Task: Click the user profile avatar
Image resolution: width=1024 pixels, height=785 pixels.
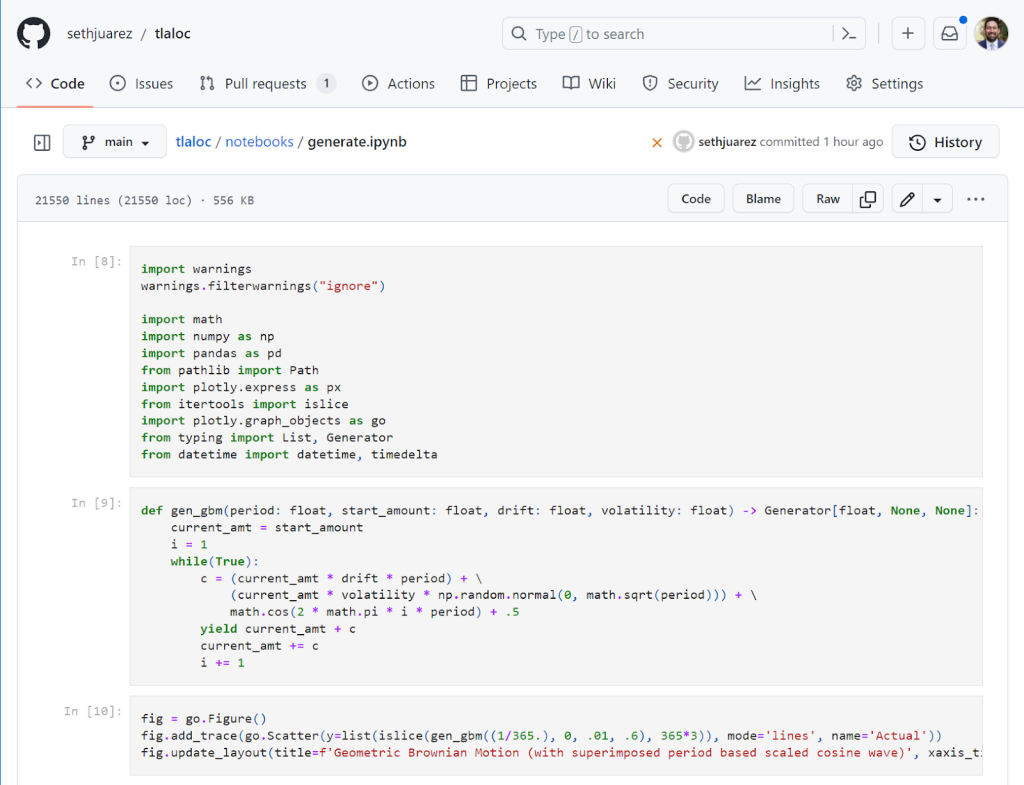Action: [x=991, y=34]
